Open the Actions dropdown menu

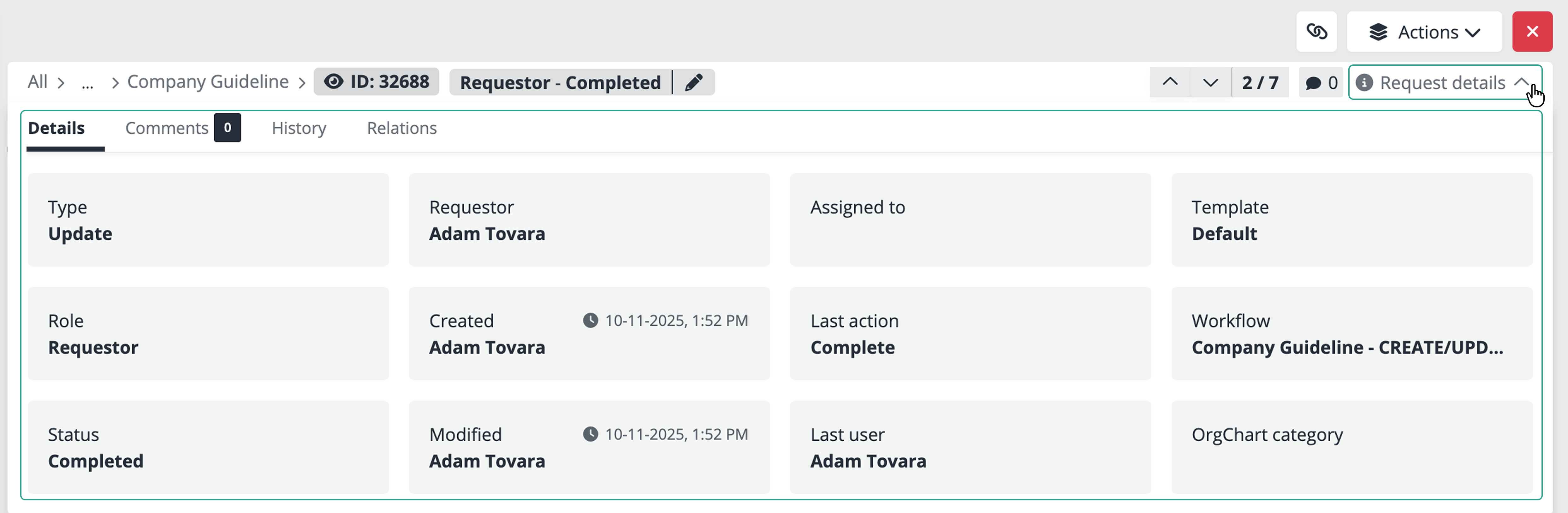tap(1424, 32)
